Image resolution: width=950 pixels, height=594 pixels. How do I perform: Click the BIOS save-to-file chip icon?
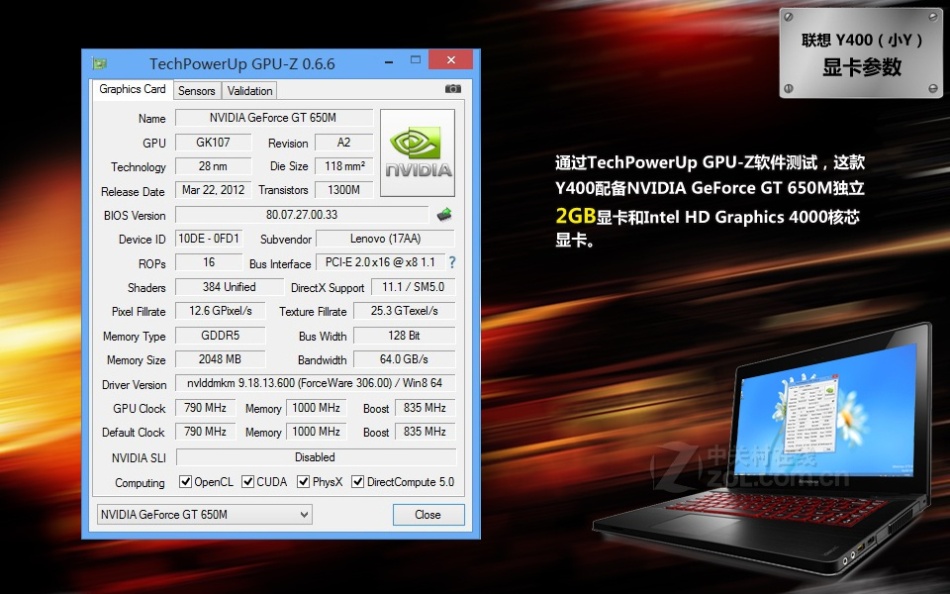coord(444,214)
